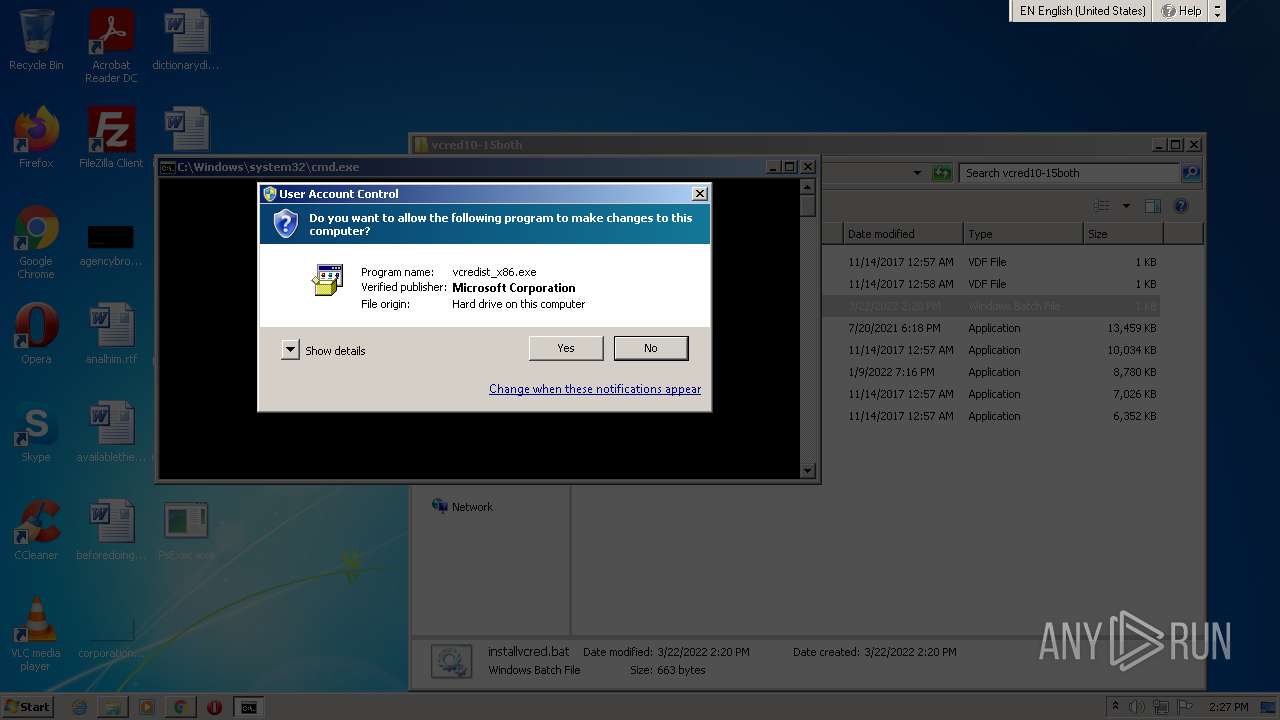Launch Firefox from the desktop

tap(36, 138)
